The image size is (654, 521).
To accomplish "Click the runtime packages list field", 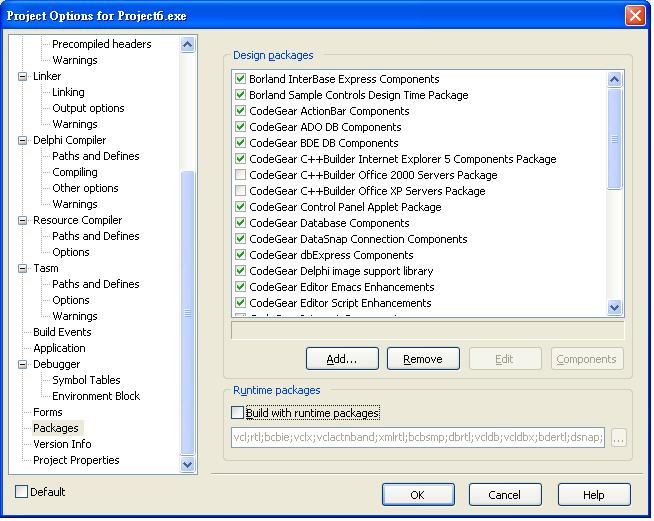I will coord(418,437).
